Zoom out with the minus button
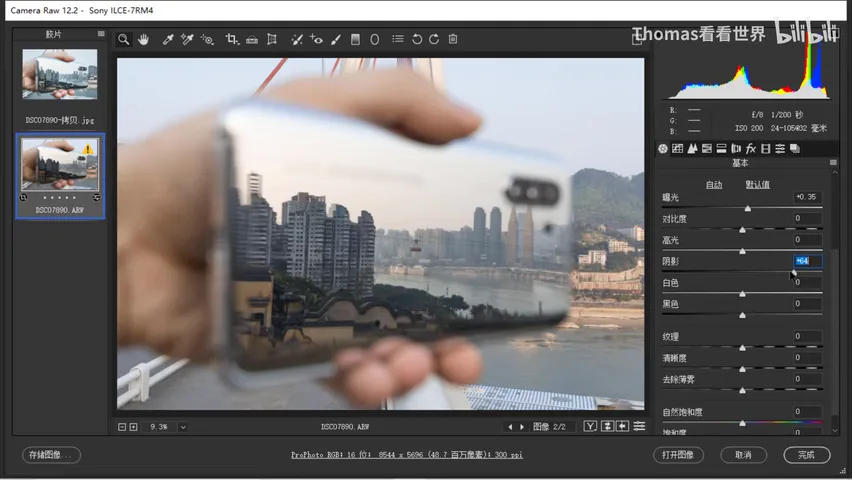Image resolution: width=852 pixels, height=480 pixels. [122, 427]
